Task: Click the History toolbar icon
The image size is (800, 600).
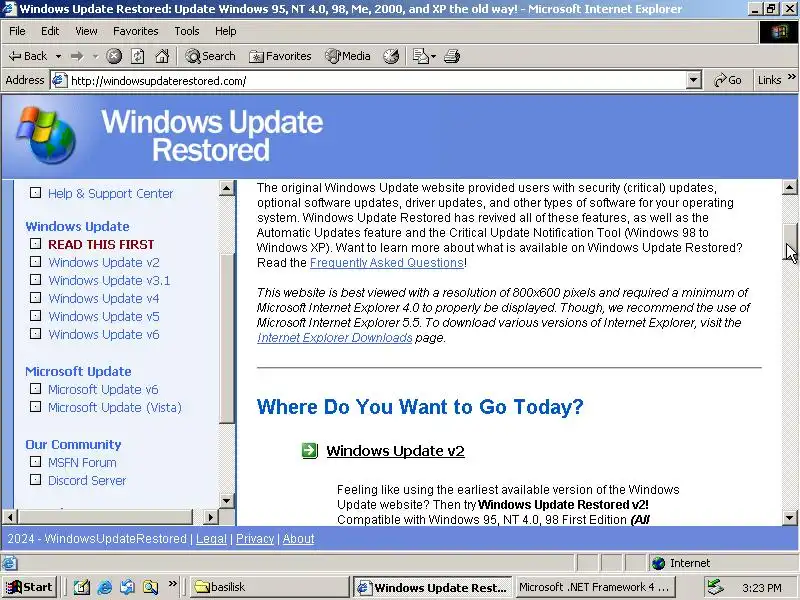Action: click(391, 56)
